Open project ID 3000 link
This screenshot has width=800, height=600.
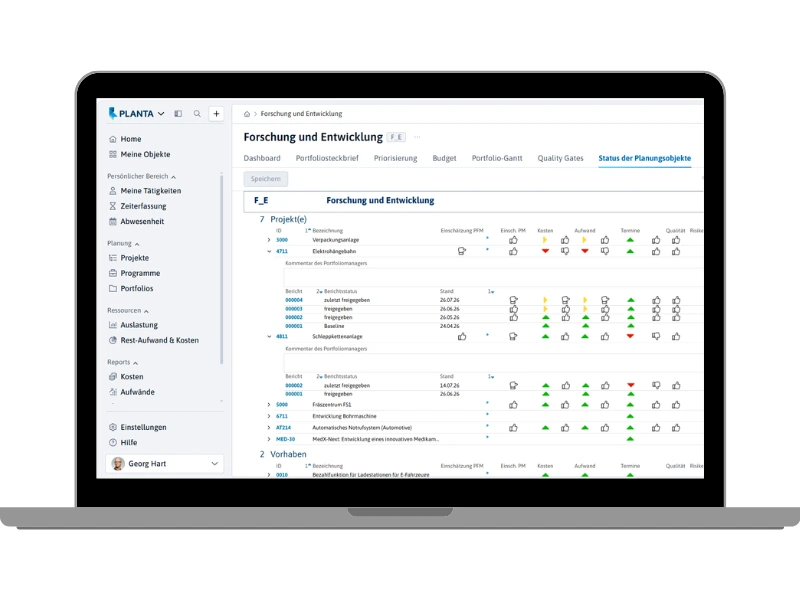[282, 240]
